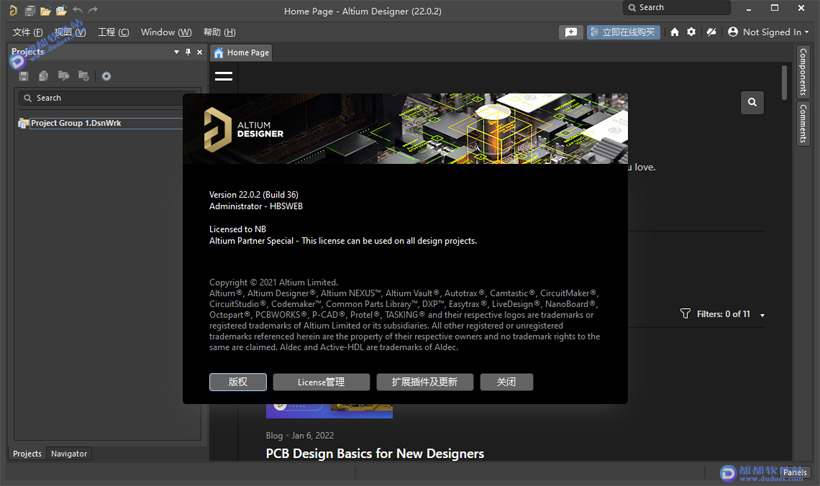Viewport: 820px width, 486px height.
Task: Pin the Projects panel
Action: [x=188, y=52]
